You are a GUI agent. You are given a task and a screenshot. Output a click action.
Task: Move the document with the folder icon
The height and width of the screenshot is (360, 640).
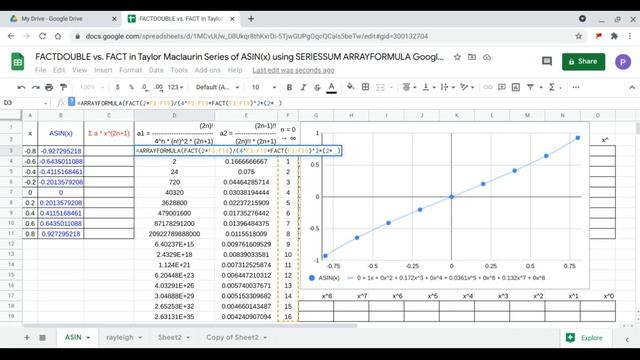tap(472, 57)
